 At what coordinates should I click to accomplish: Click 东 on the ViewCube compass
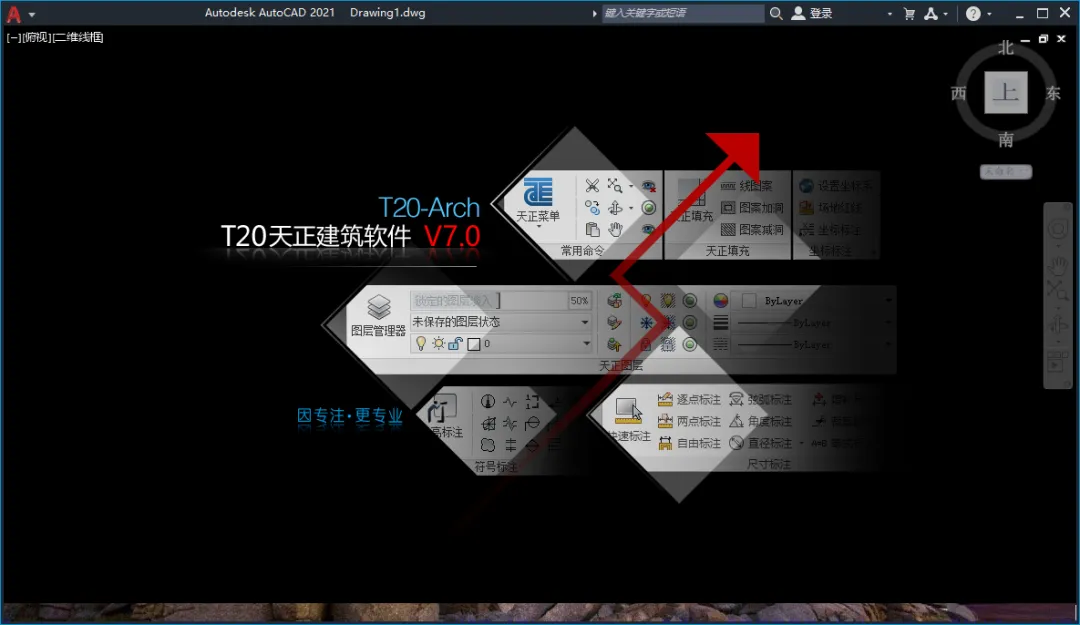click(x=1053, y=93)
